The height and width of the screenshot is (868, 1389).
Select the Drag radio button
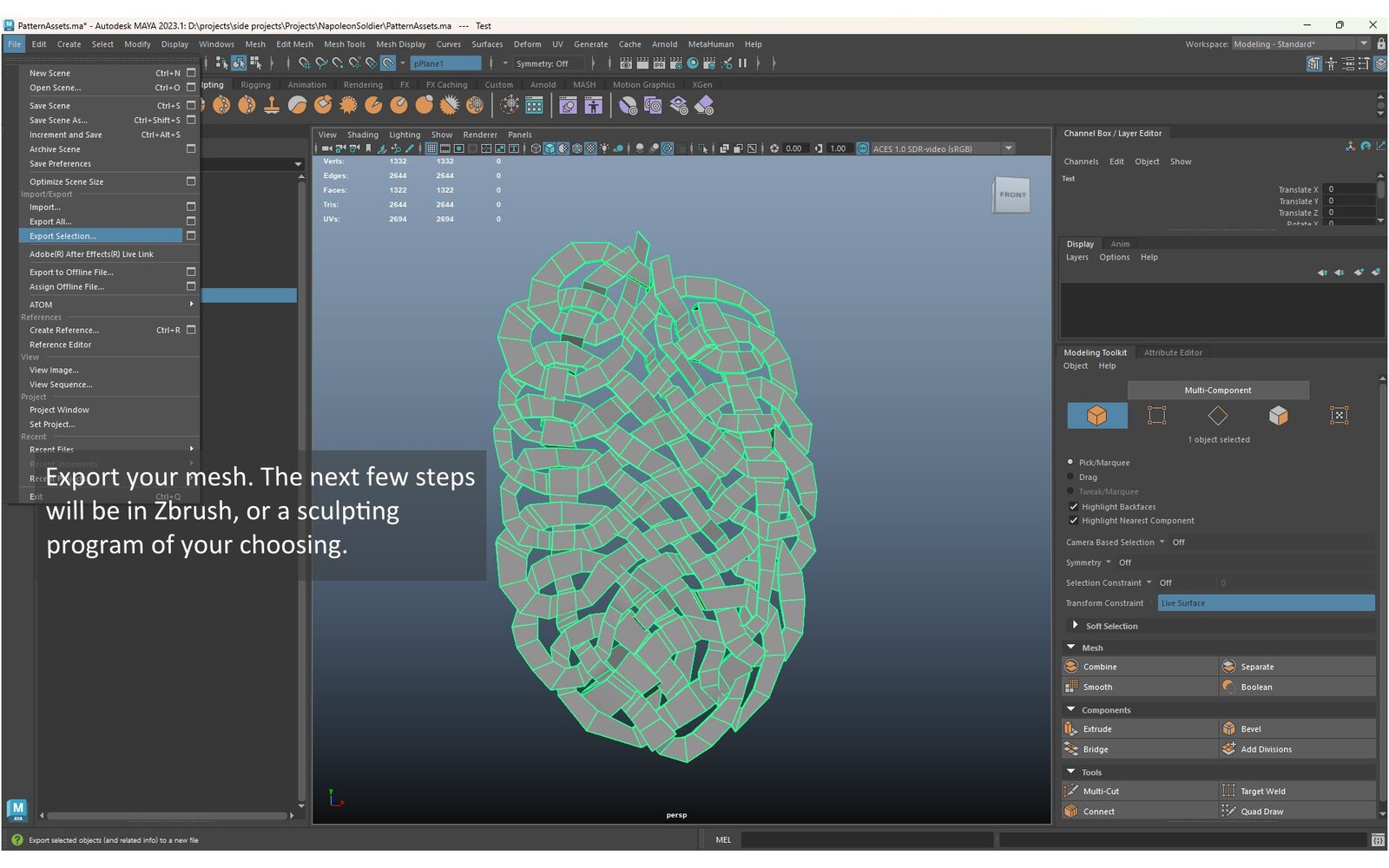pos(1070,477)
